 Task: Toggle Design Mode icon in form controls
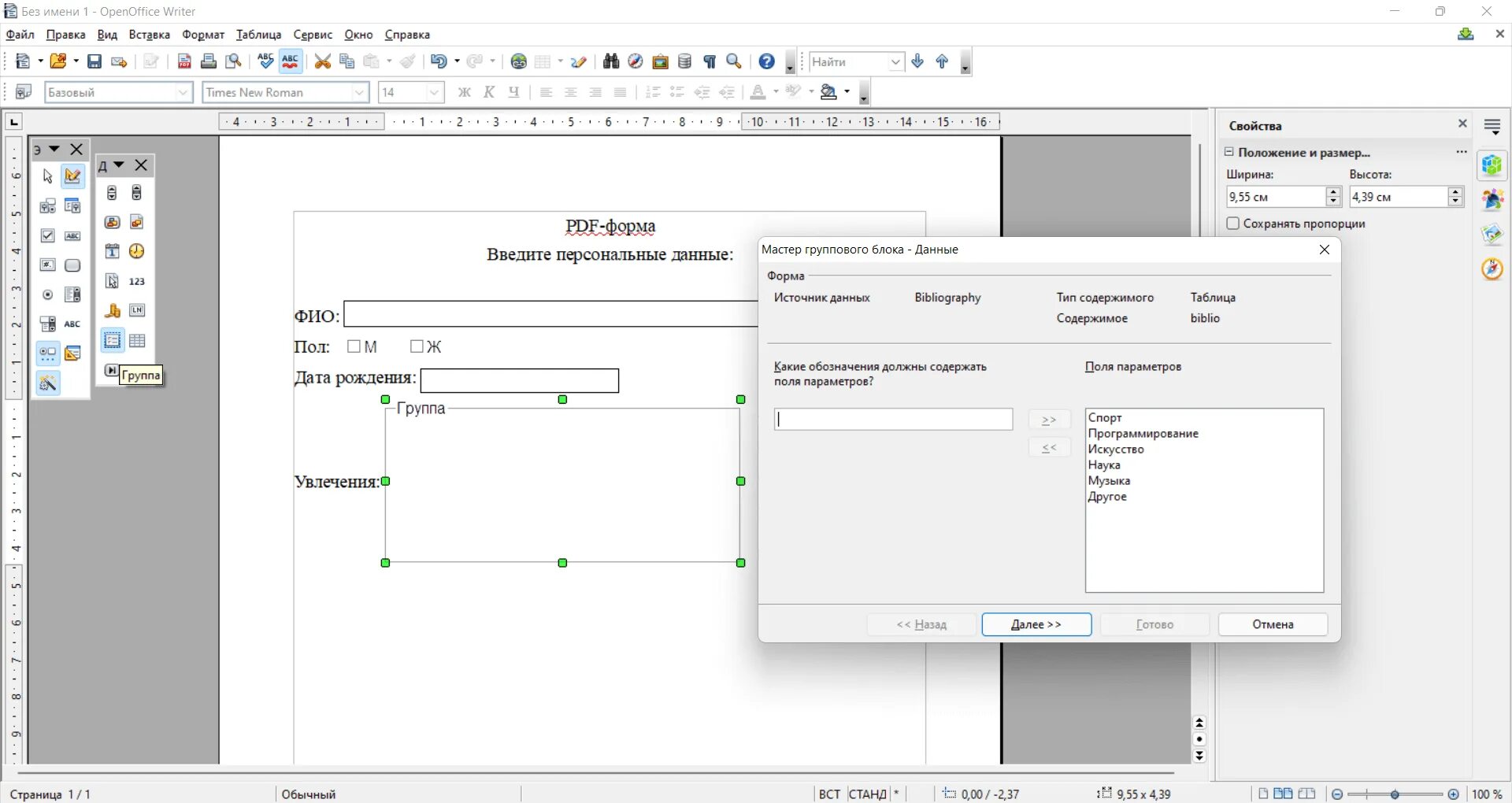tap(72, 176)
